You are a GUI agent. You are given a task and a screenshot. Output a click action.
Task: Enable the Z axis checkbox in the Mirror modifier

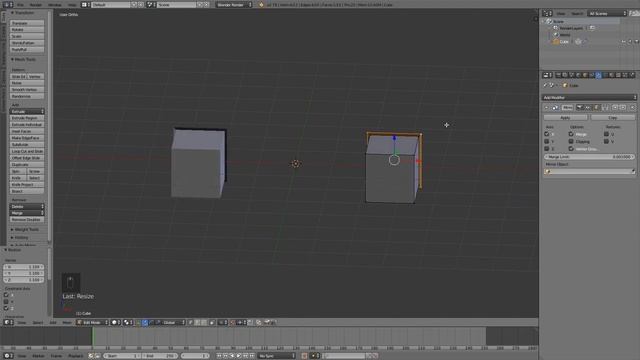(547, 149)
